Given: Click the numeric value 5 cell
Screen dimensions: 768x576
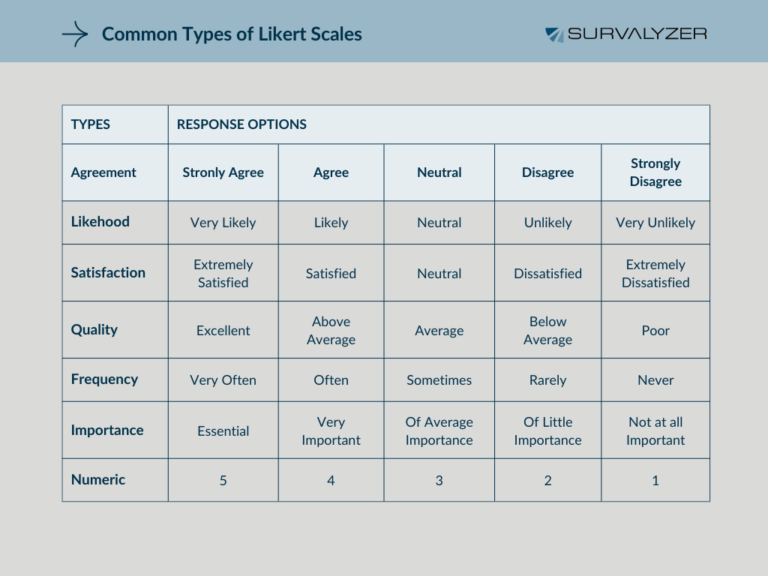Looking at the screenshot, I should click(223, 480).
